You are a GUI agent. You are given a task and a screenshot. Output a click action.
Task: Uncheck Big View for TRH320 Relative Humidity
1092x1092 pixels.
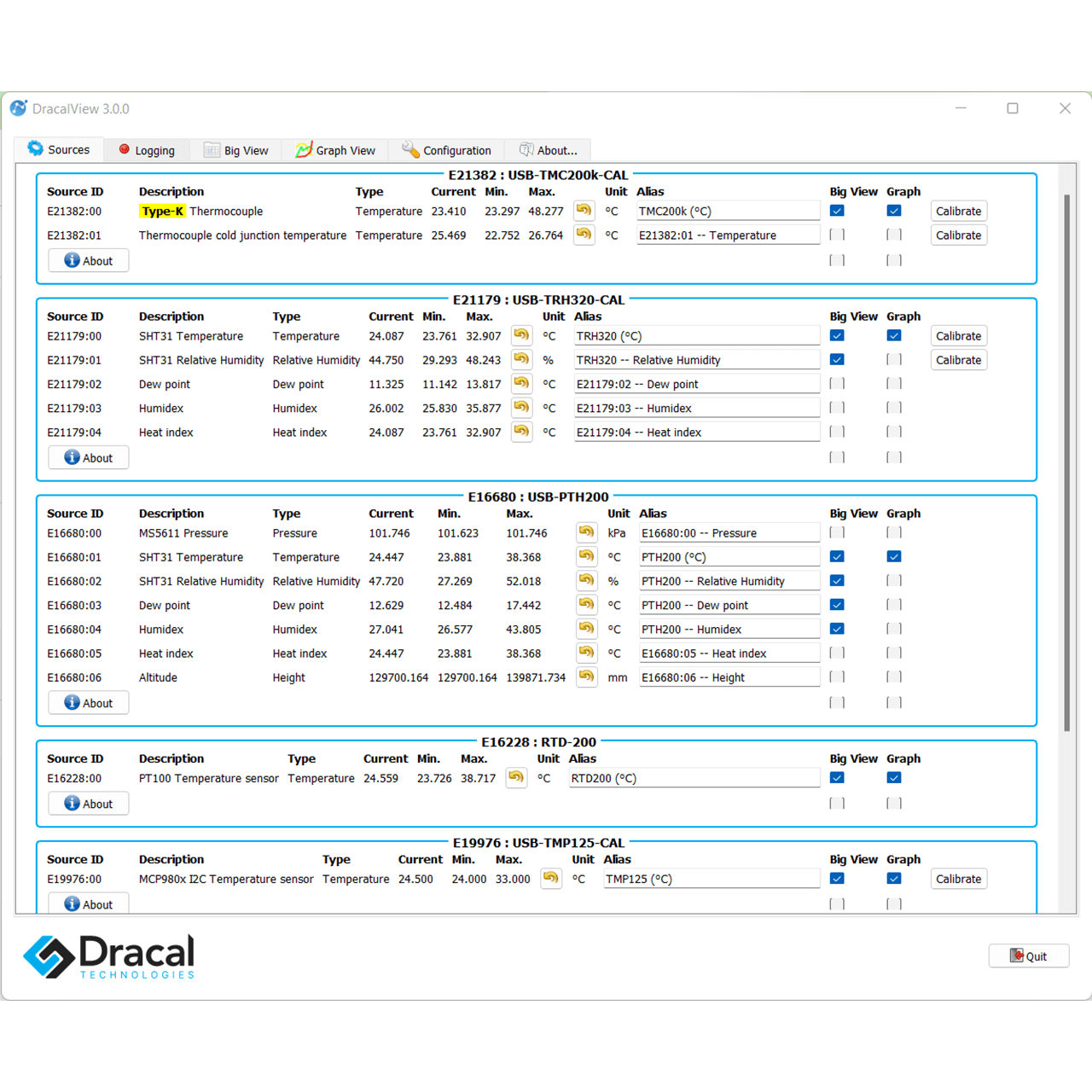(x=837, y=359)
